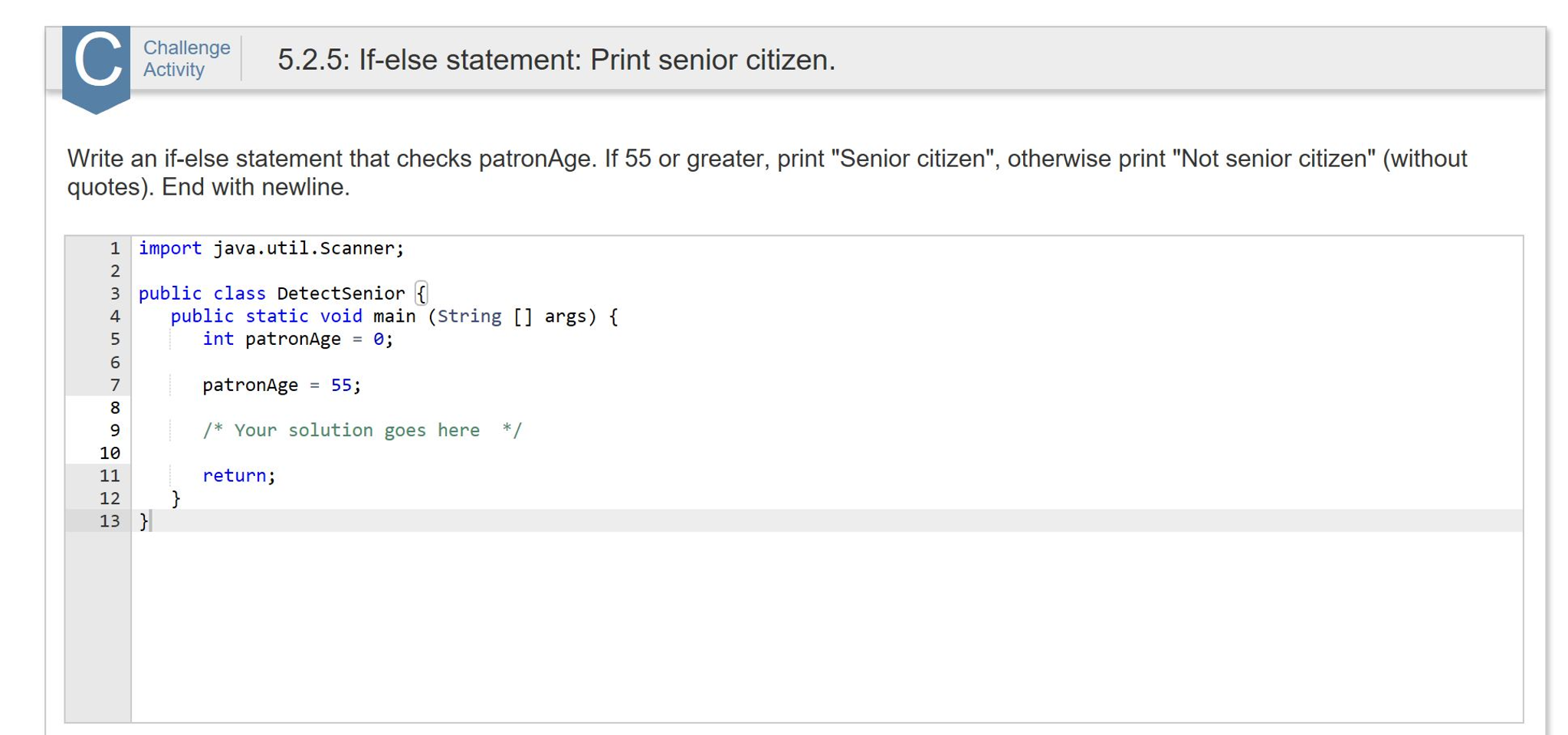Screen dimensions: 1568x735
Task: Click line number 7 in the gutter
Action: [x=113, y=385]
